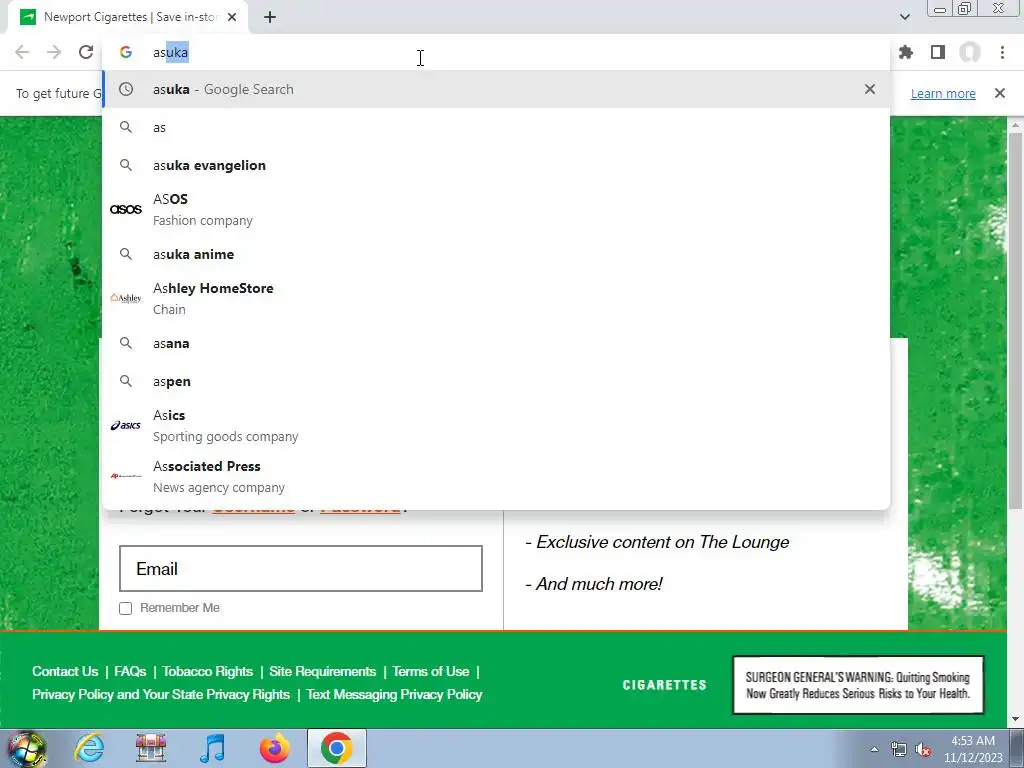Reload the page with the refresh icon
Image resolution: width=1024 pixels, height=768 pixels.
point(86,52)
